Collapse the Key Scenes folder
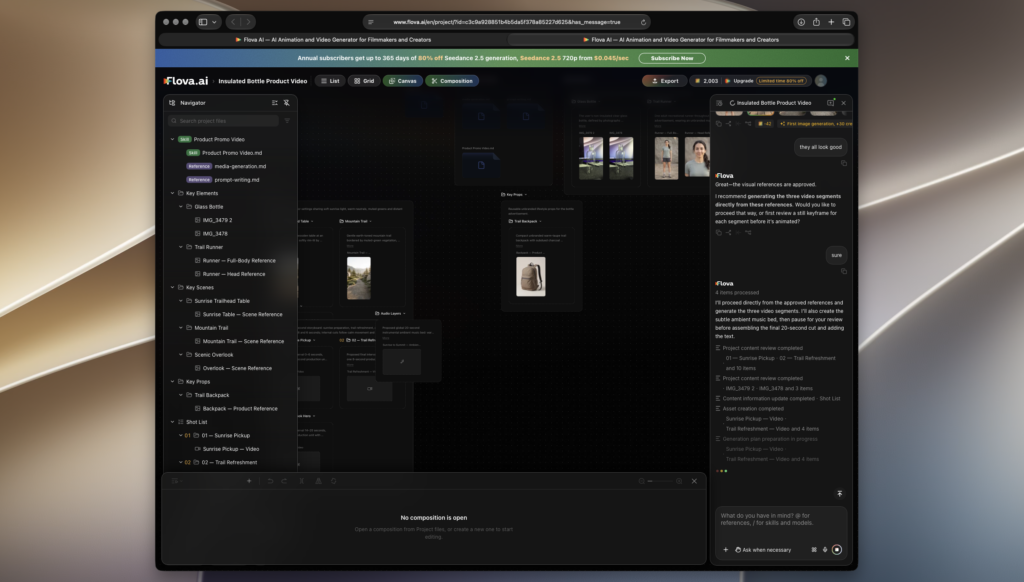The width and height of the screenshot is (1024, 582). click(172, 287)
